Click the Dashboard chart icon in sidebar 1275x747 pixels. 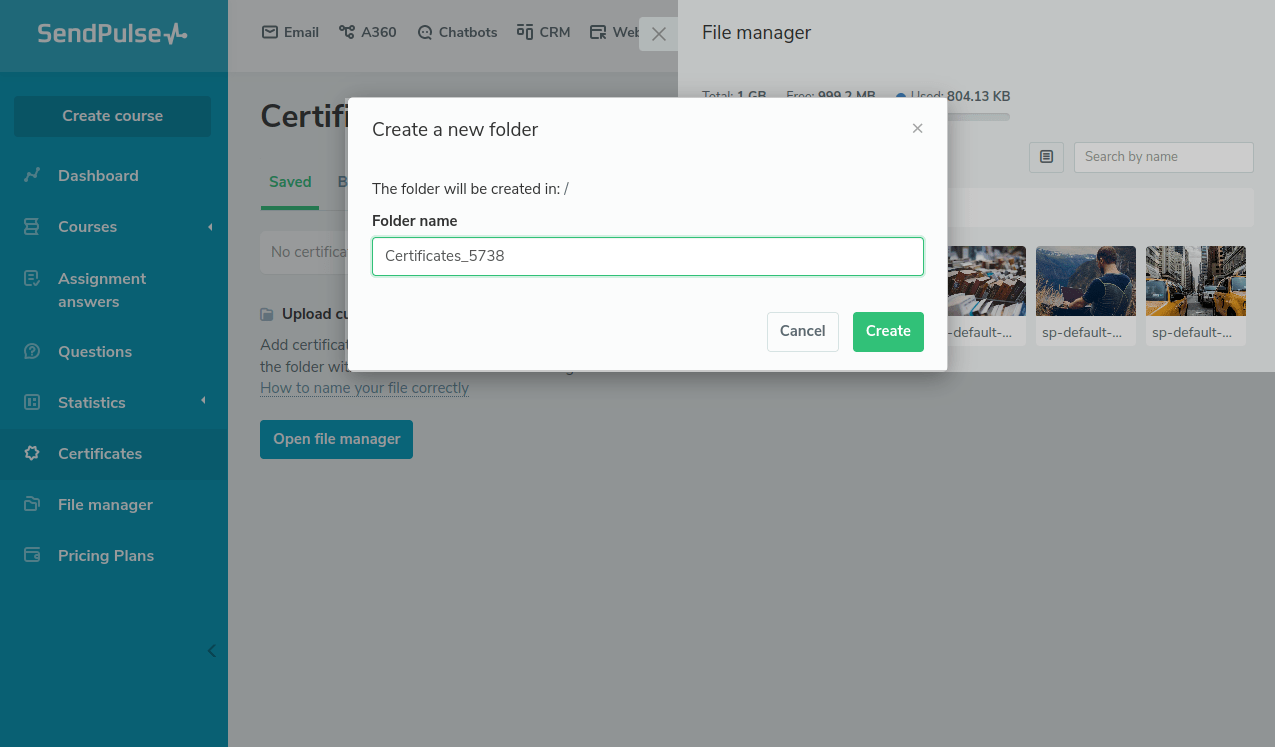(32, 175)
